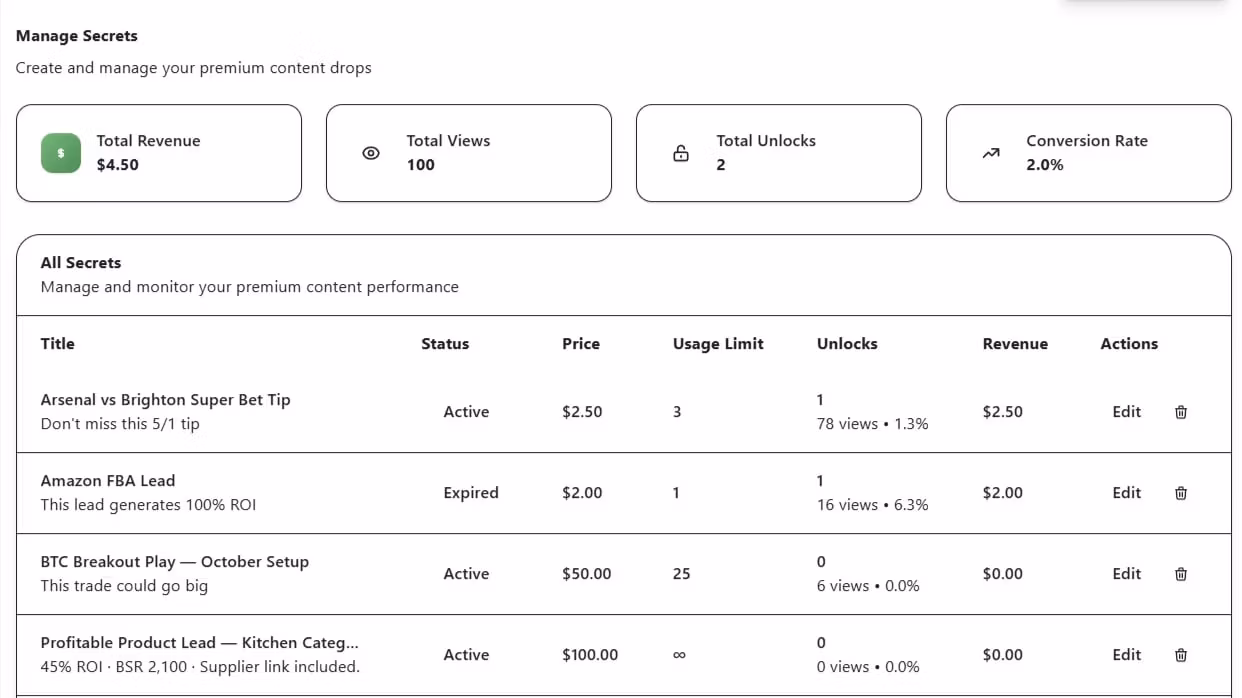Click the Title column header
The width and height of the screenshot is (1242, 698).
(x=58, y=344)
